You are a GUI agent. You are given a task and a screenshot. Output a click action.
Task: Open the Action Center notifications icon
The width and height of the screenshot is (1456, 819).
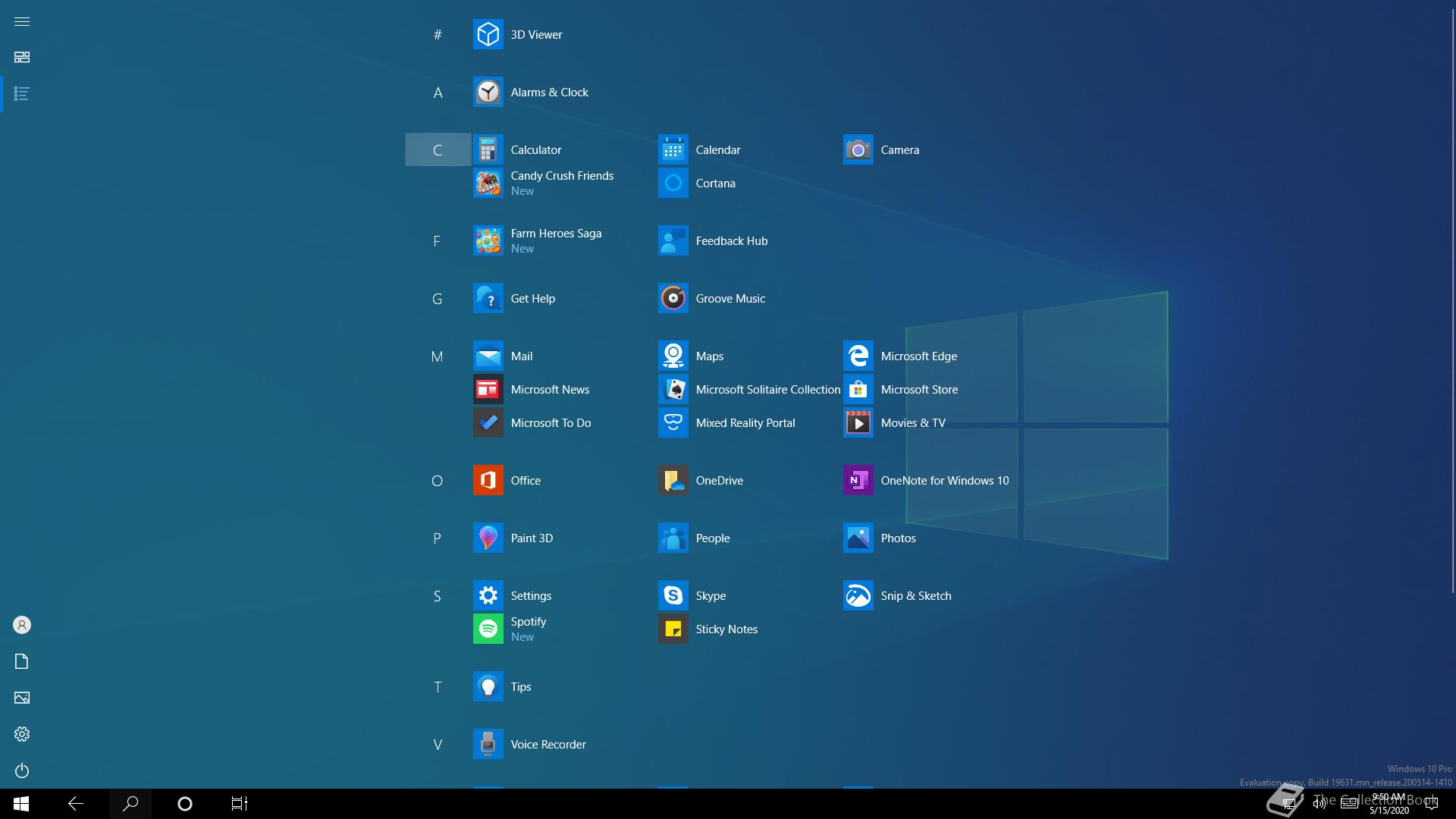tap(1432, 804)
